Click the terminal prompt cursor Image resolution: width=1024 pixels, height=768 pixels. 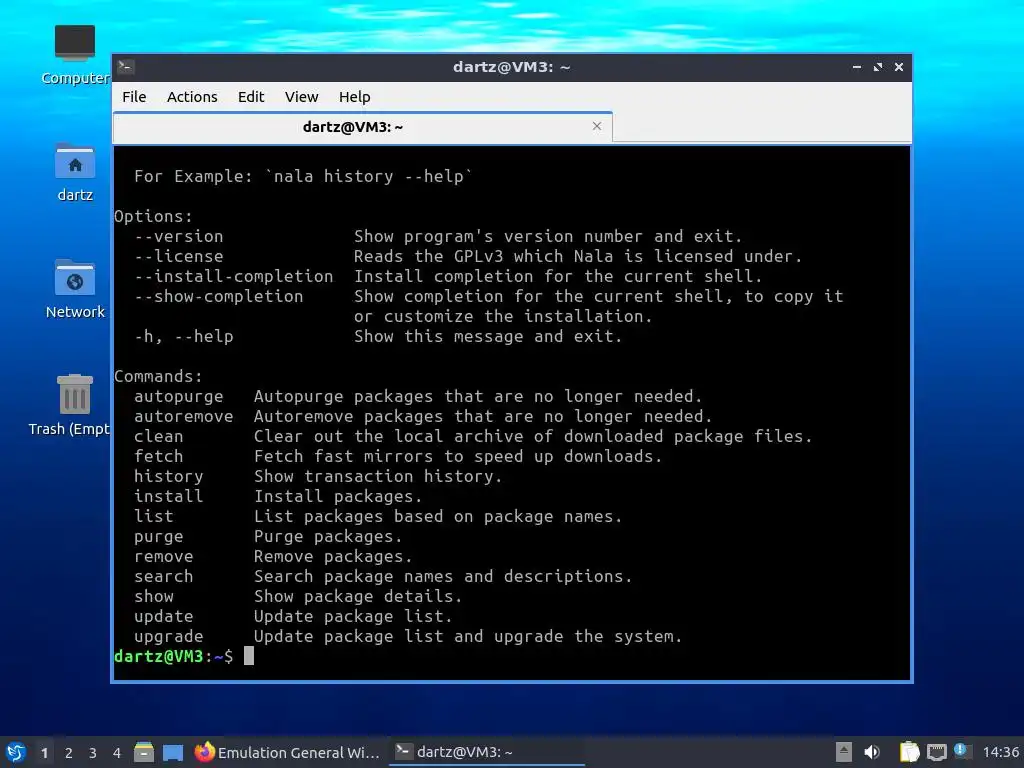(249, 656)
